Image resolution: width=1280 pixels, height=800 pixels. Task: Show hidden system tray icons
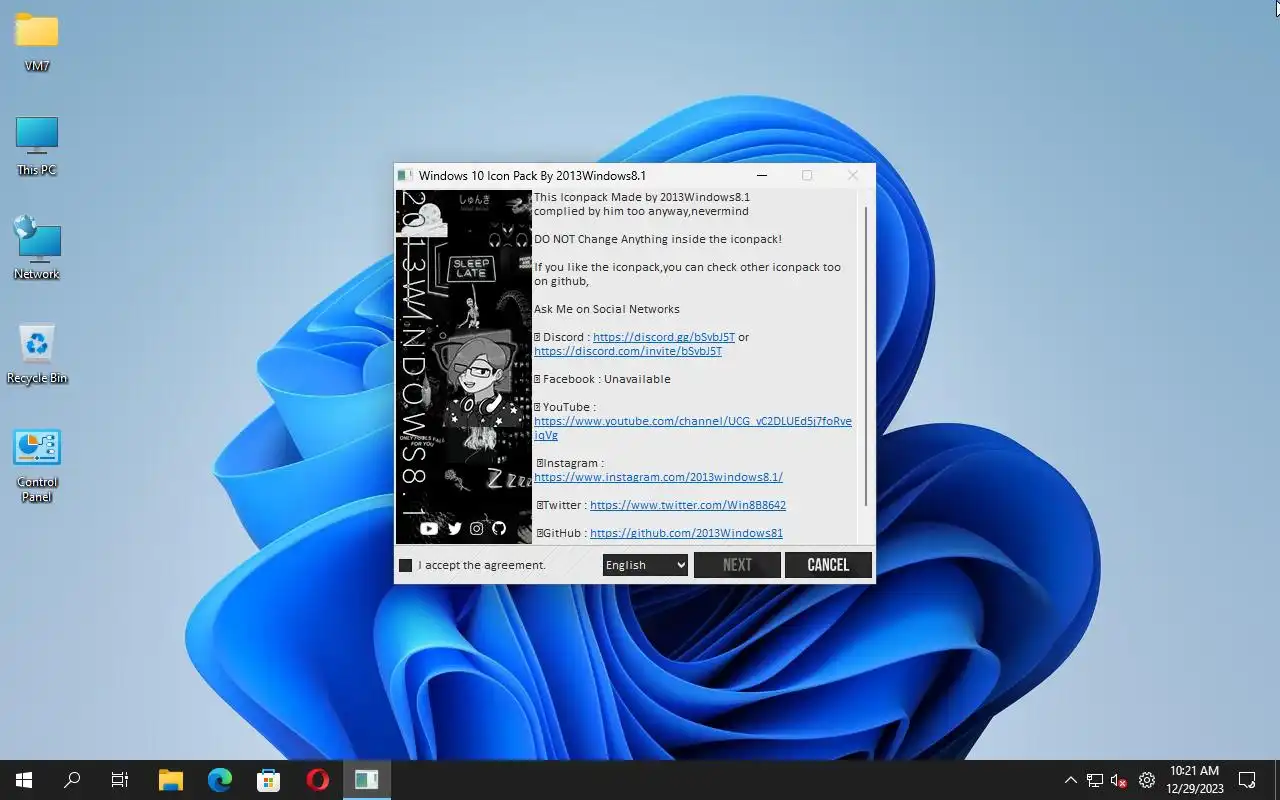coord(1070,780)
